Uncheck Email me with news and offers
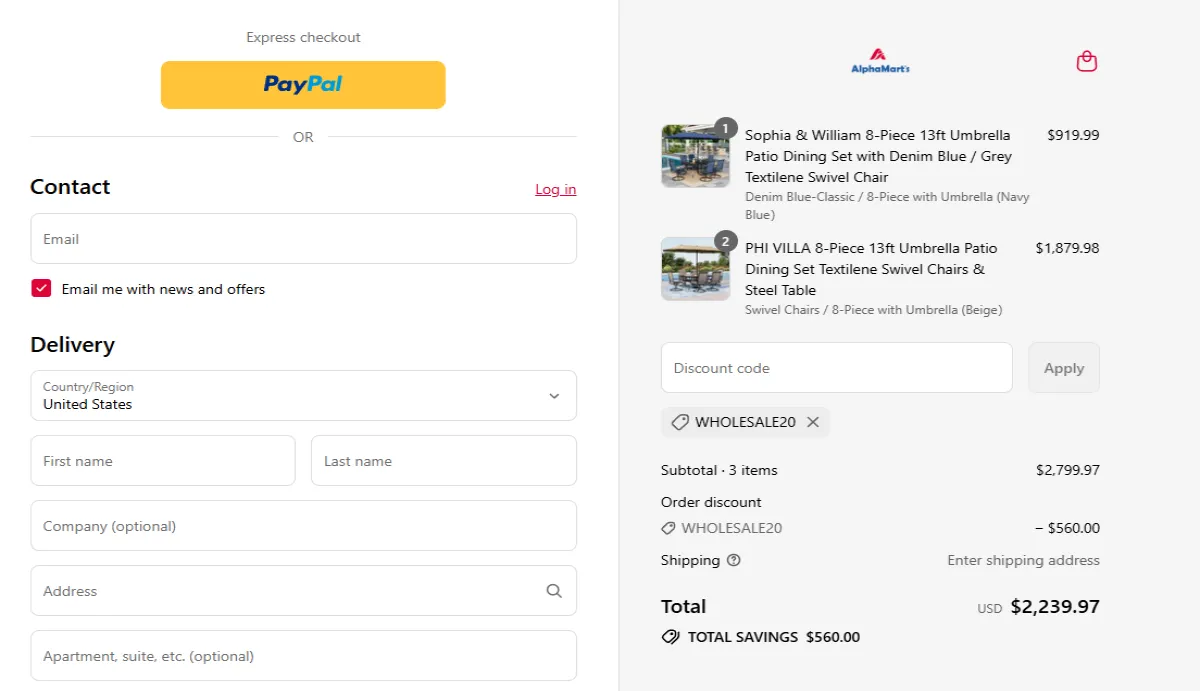This screenshot has height=691, width=1200. point(41,288)
